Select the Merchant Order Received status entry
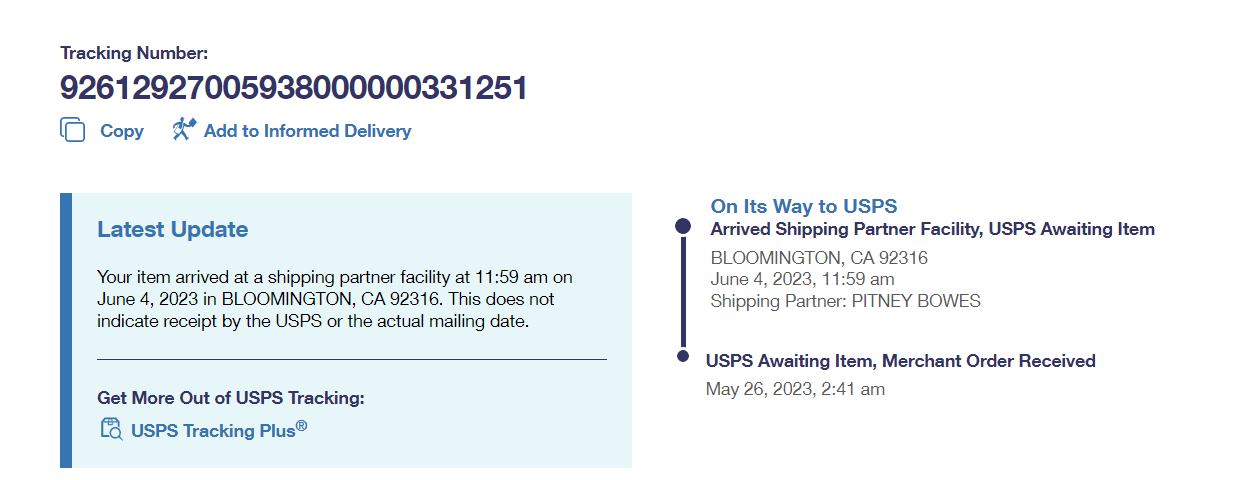1243x480 pixels. tap(900, 361)
